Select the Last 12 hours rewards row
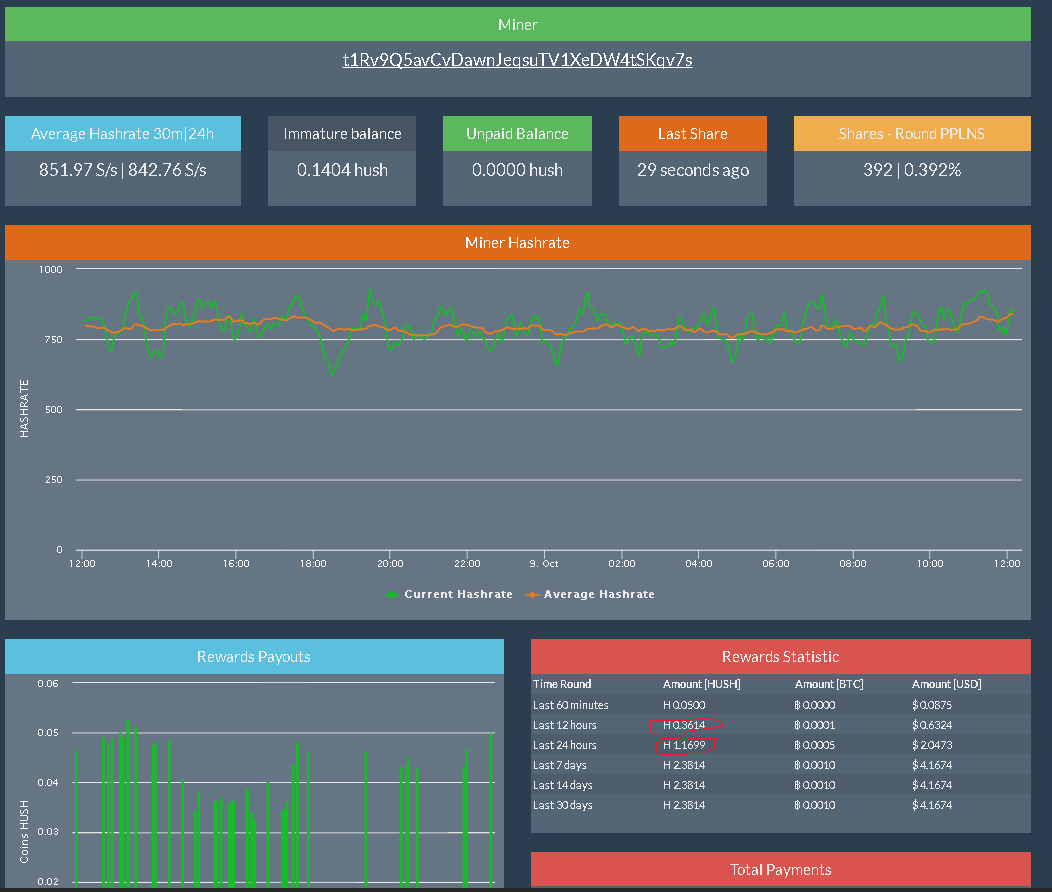 coord(780,725)
